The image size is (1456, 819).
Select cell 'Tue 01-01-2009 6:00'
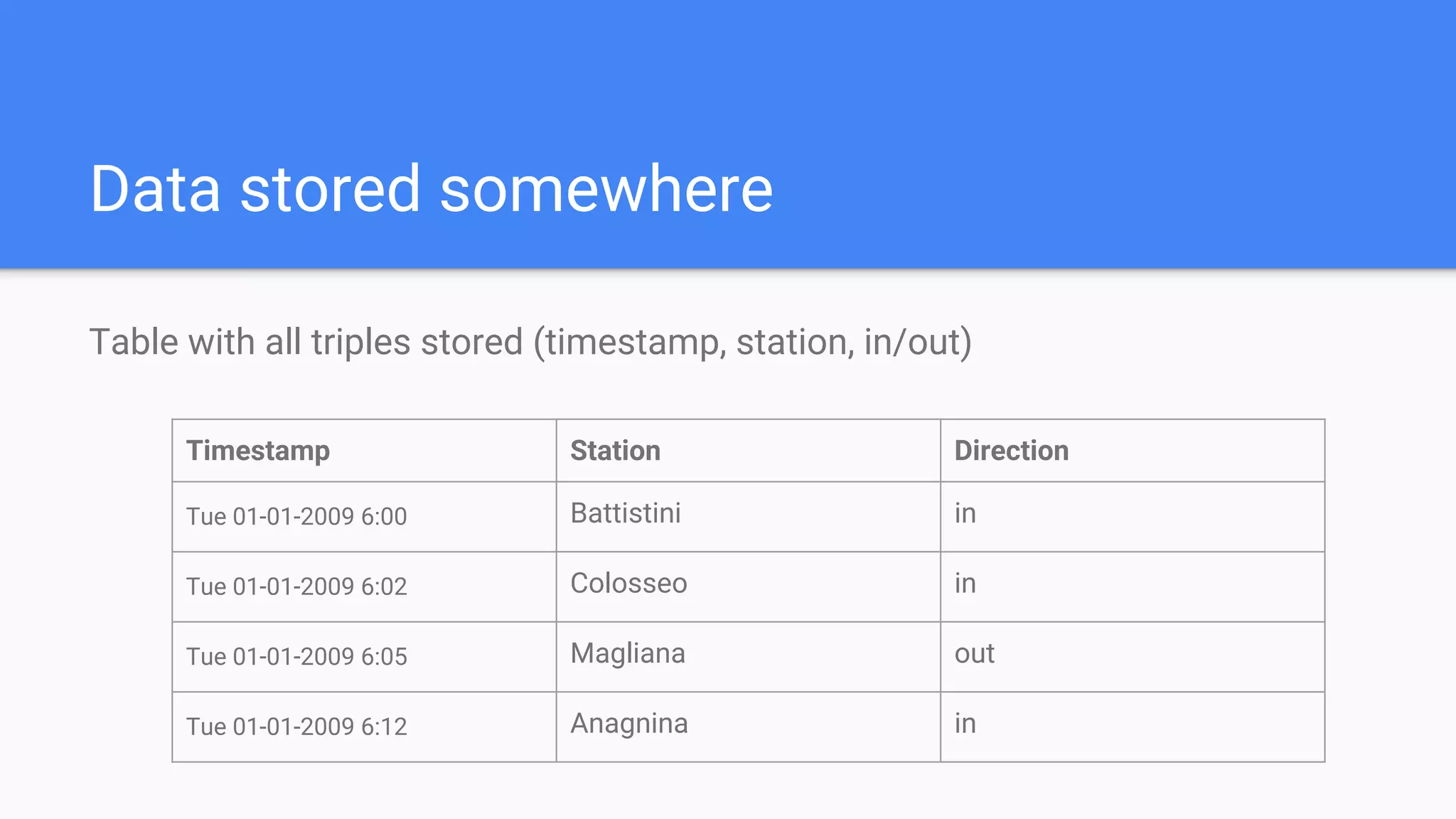pyautogui.click(x=364, y=517)
